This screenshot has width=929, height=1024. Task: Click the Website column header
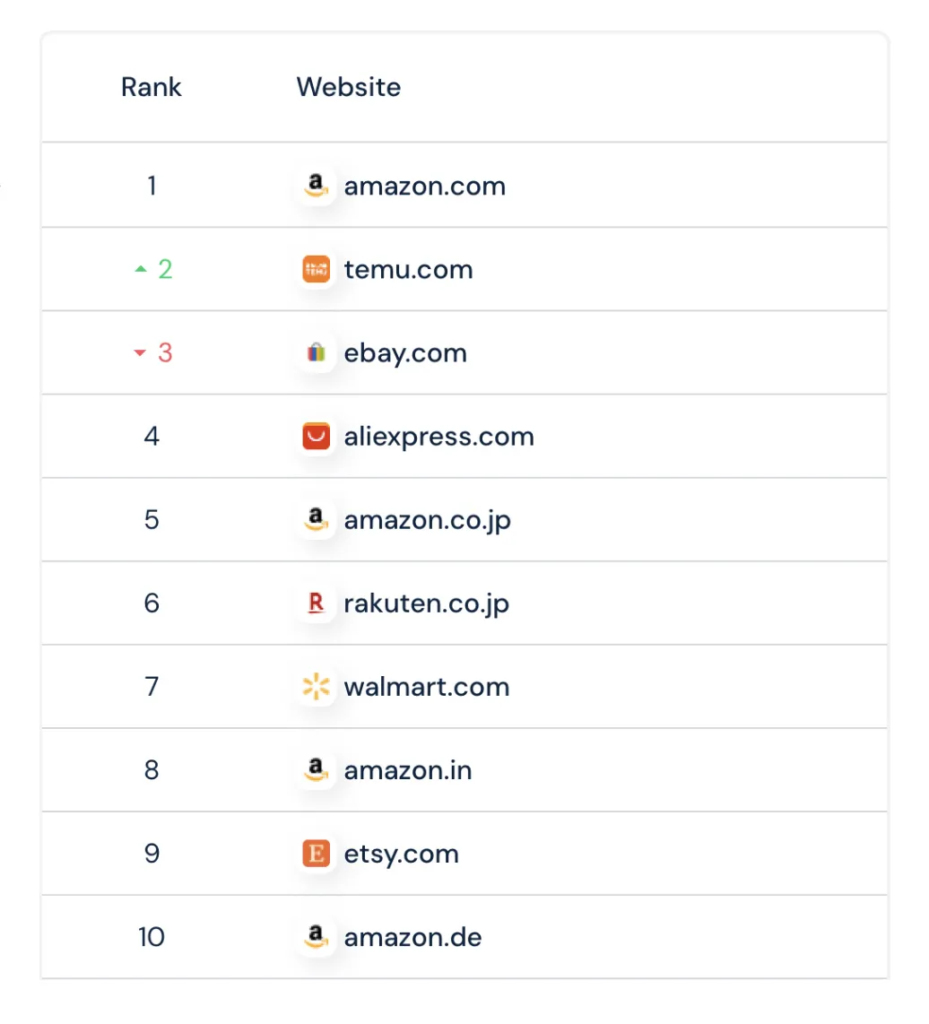click(x=349, y=87)
